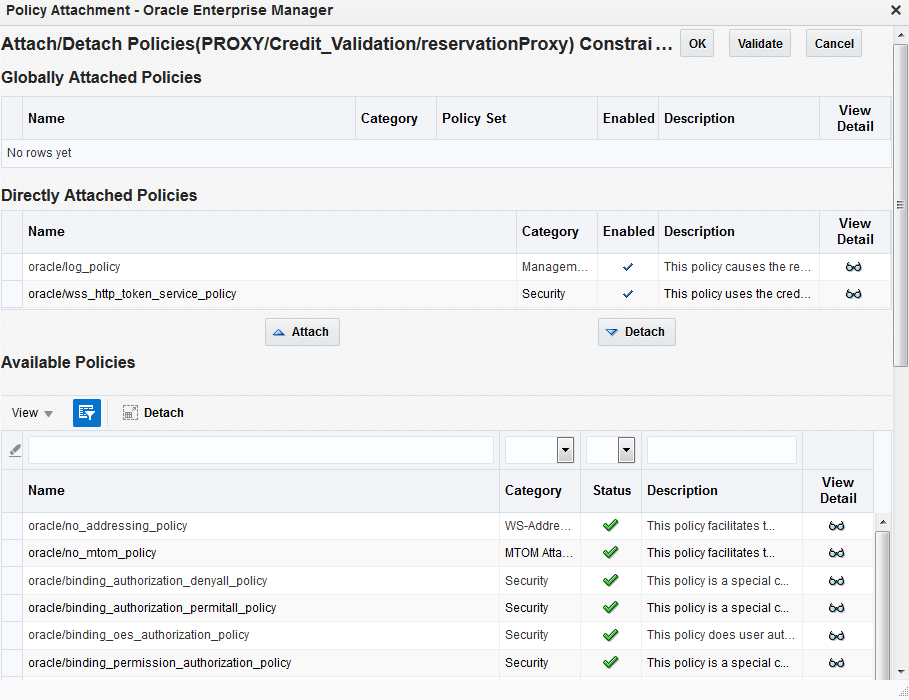Click status check for binding_authorization_permitall_policy

[610, 608]
